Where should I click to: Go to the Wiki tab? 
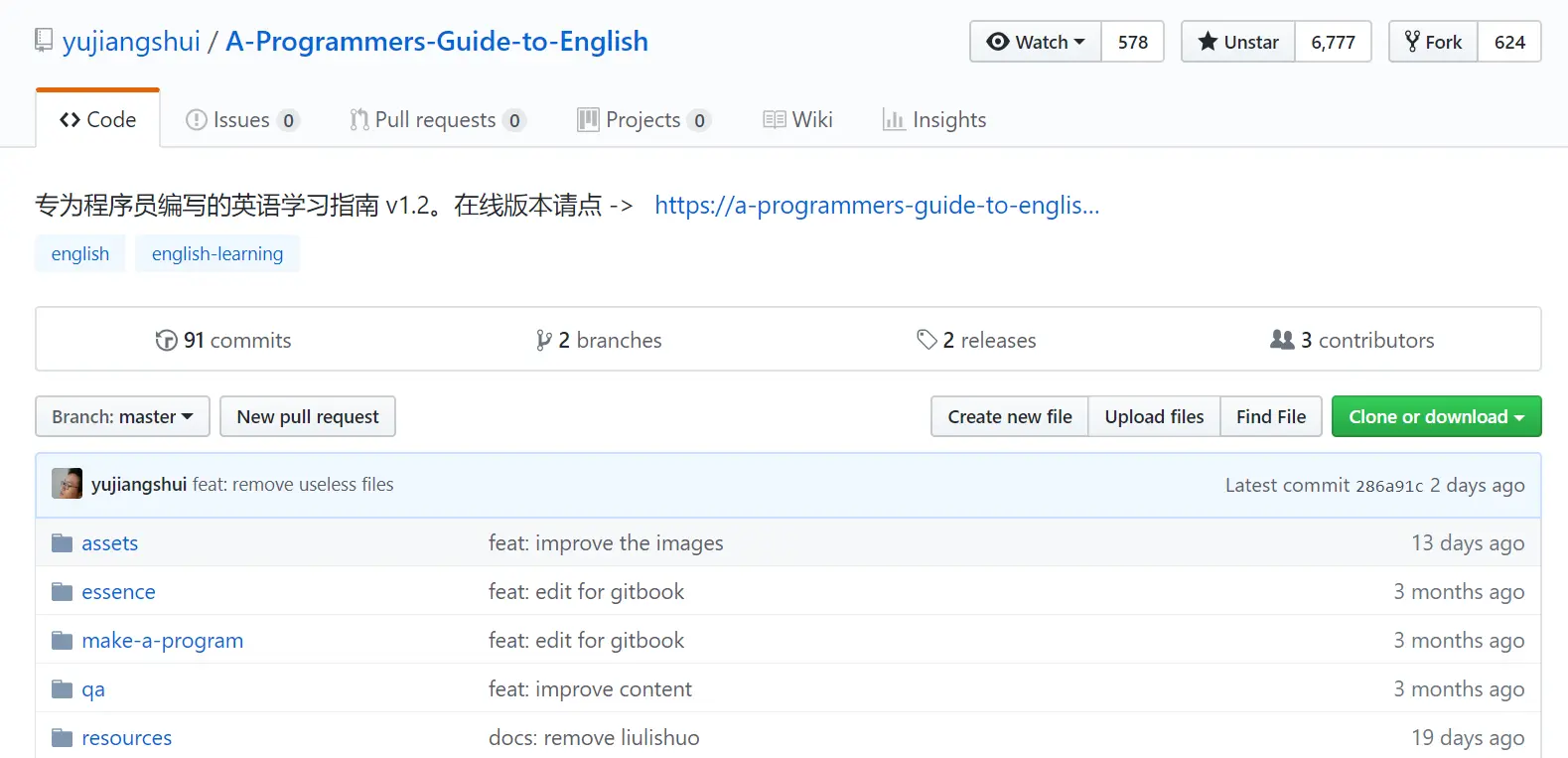[x=797, y=120]
